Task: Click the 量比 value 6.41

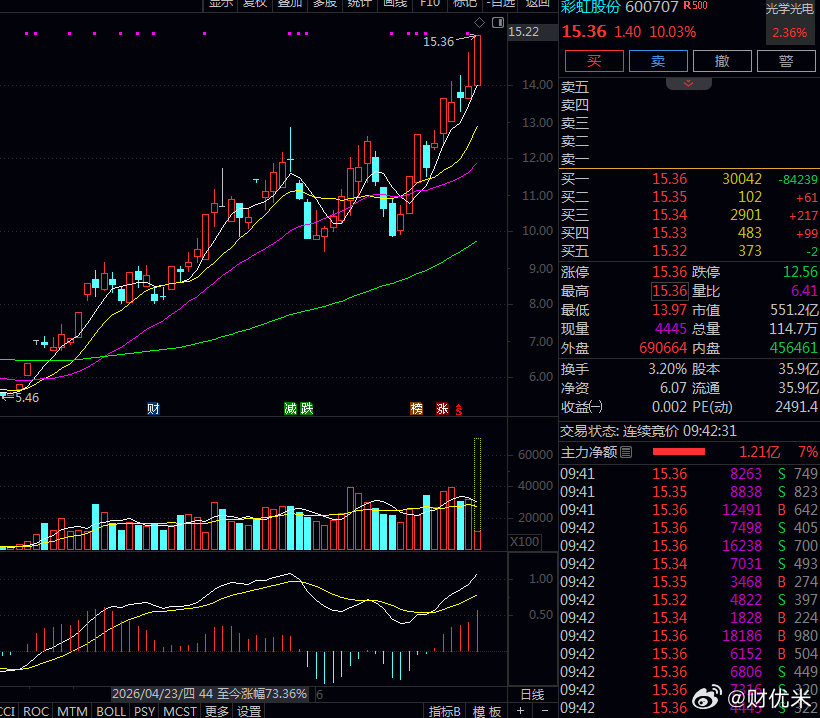Action: click(804, 291)
